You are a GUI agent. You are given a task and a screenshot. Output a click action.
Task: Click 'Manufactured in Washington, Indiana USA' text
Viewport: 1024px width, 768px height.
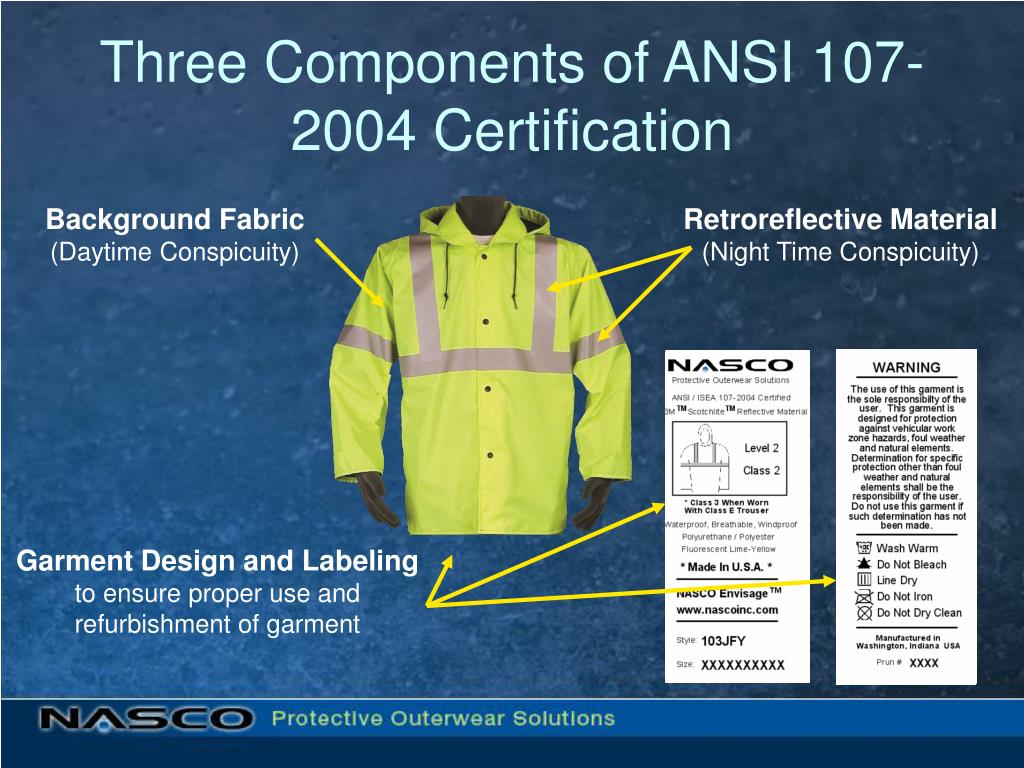pyautogui.click(x=908, y=642)
